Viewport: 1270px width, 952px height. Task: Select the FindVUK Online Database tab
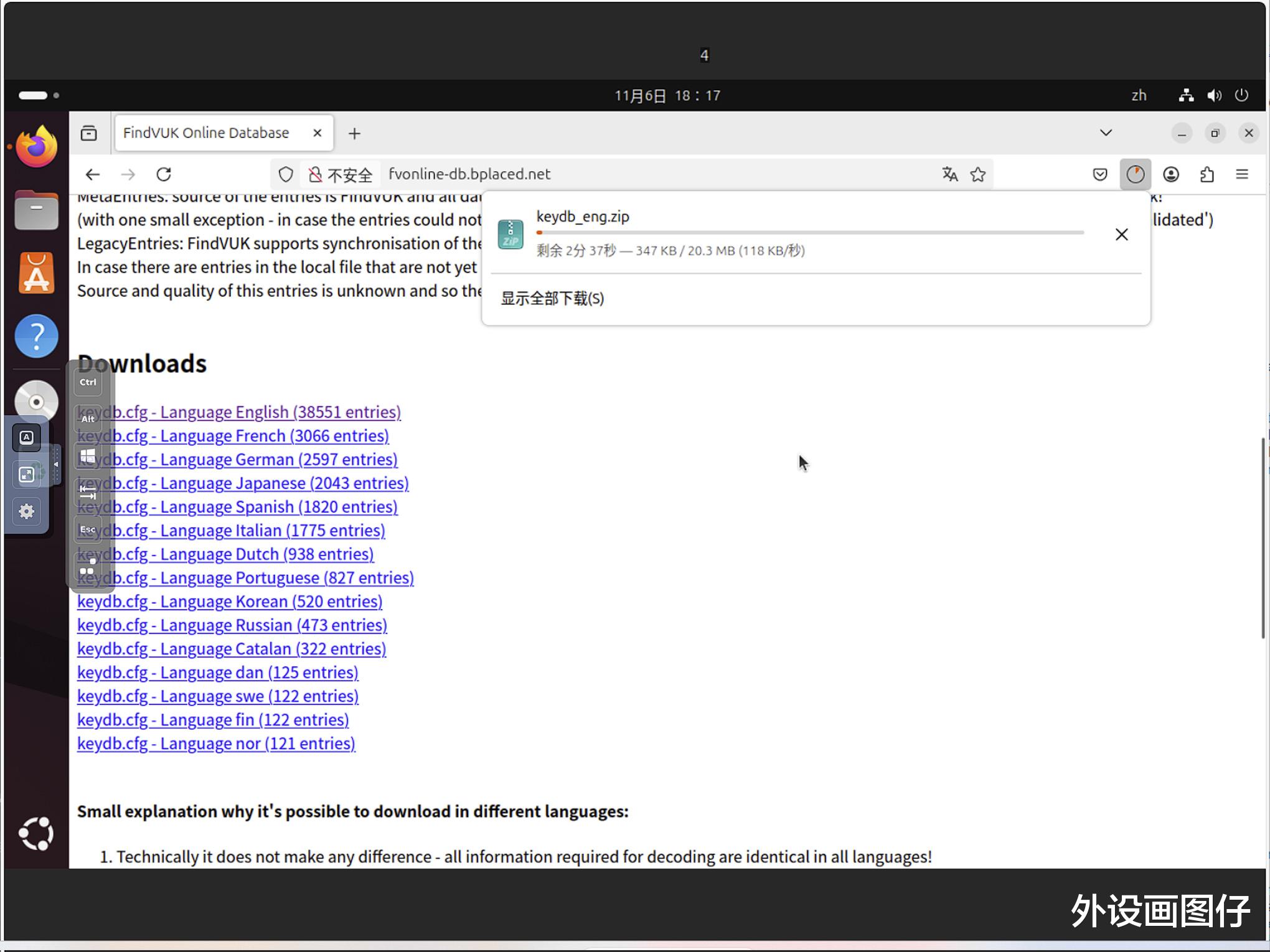click(206, 133)
